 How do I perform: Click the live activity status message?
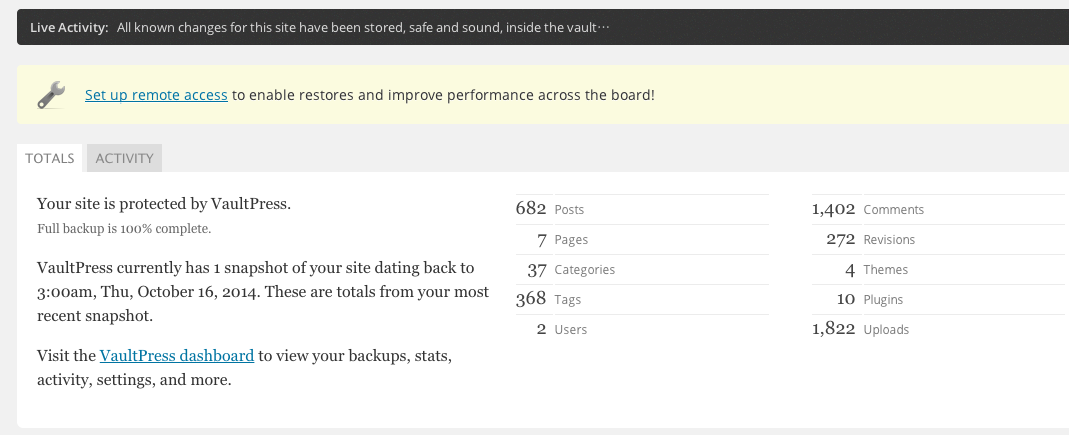click(x=363, y=28)
